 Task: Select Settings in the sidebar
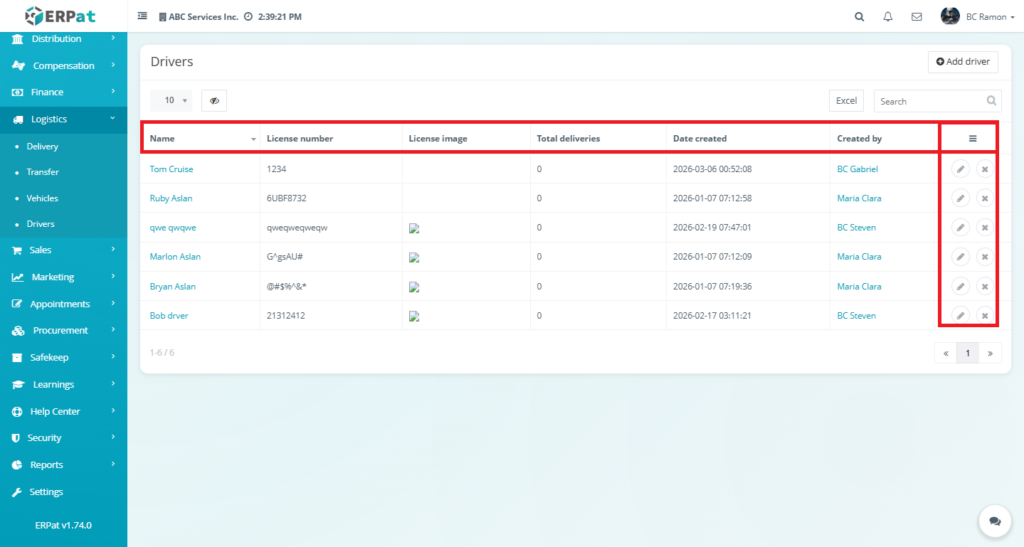point(46,492)
